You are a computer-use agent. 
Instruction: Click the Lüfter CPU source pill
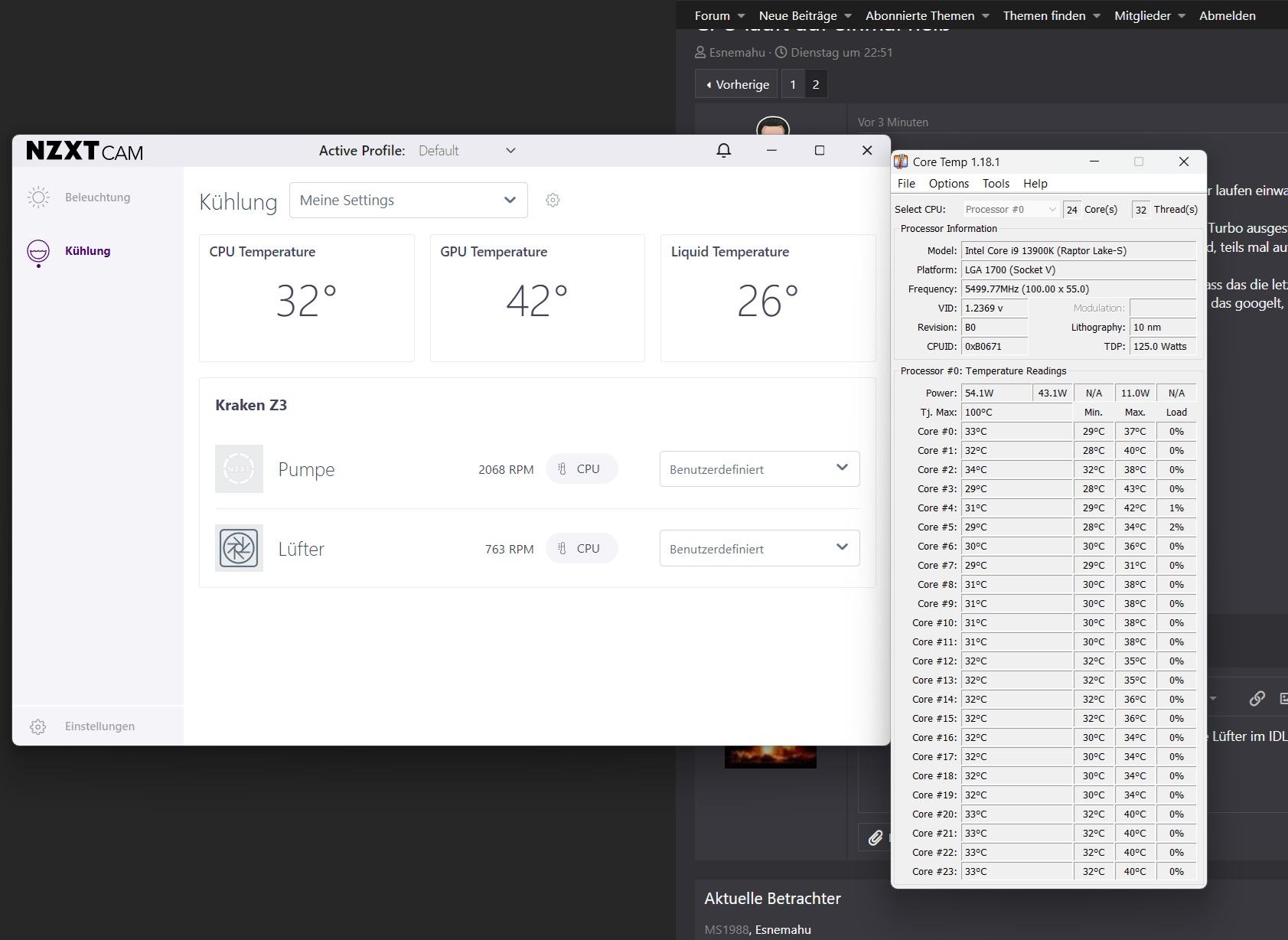[x=582, y=548]
